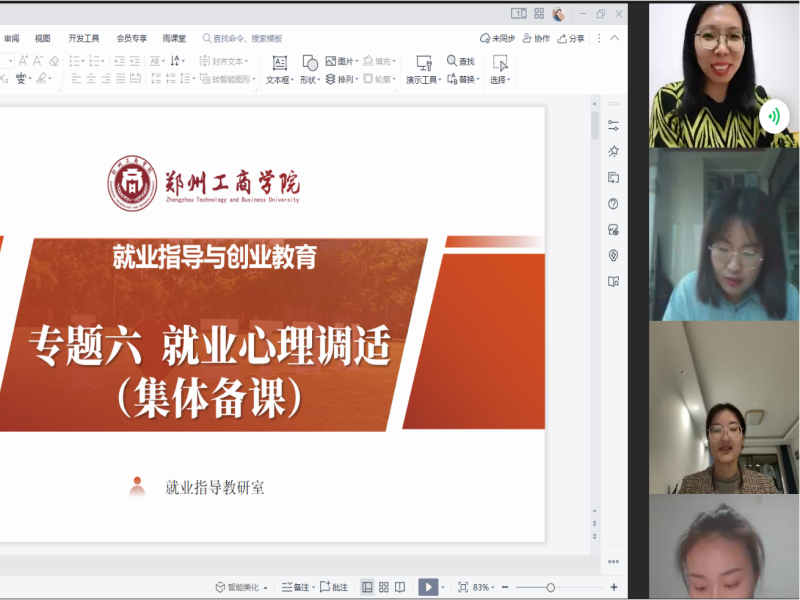Add a 批注 comment
Screen dimensions: 800x600
click(x=334, y=587)
